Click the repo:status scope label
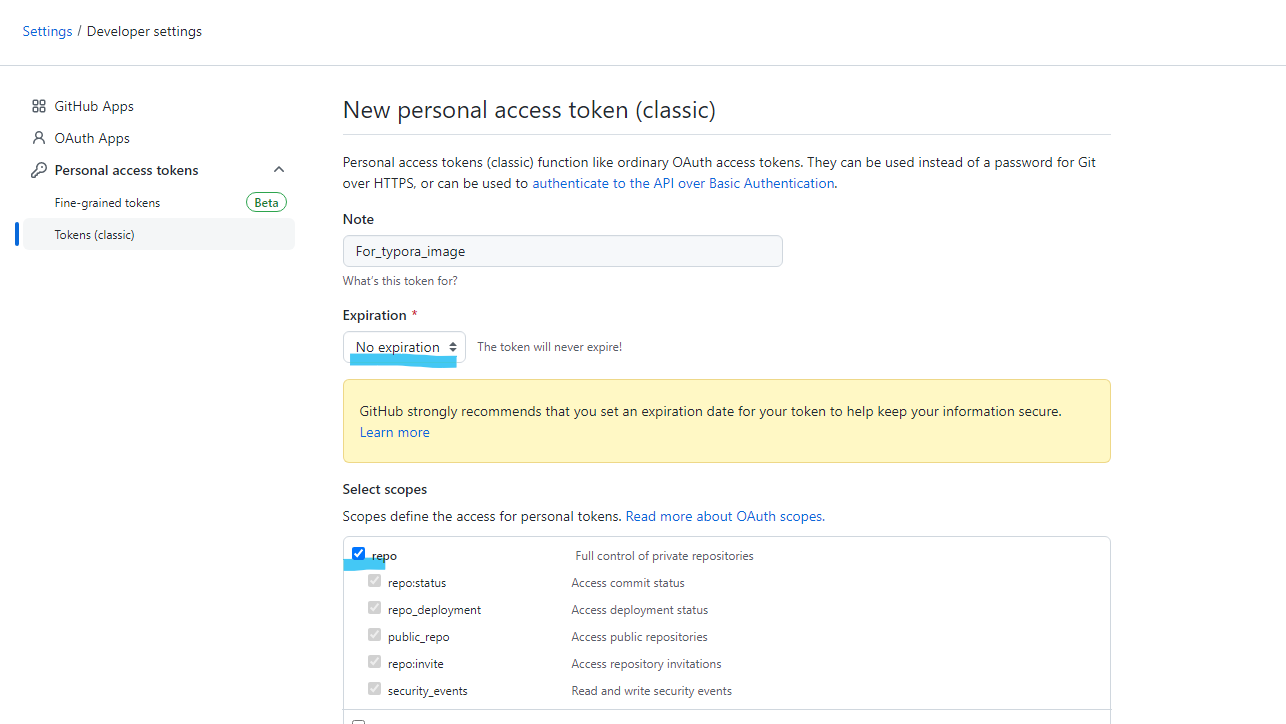Screen dimensions: 1286x724 tap(417, 583)
